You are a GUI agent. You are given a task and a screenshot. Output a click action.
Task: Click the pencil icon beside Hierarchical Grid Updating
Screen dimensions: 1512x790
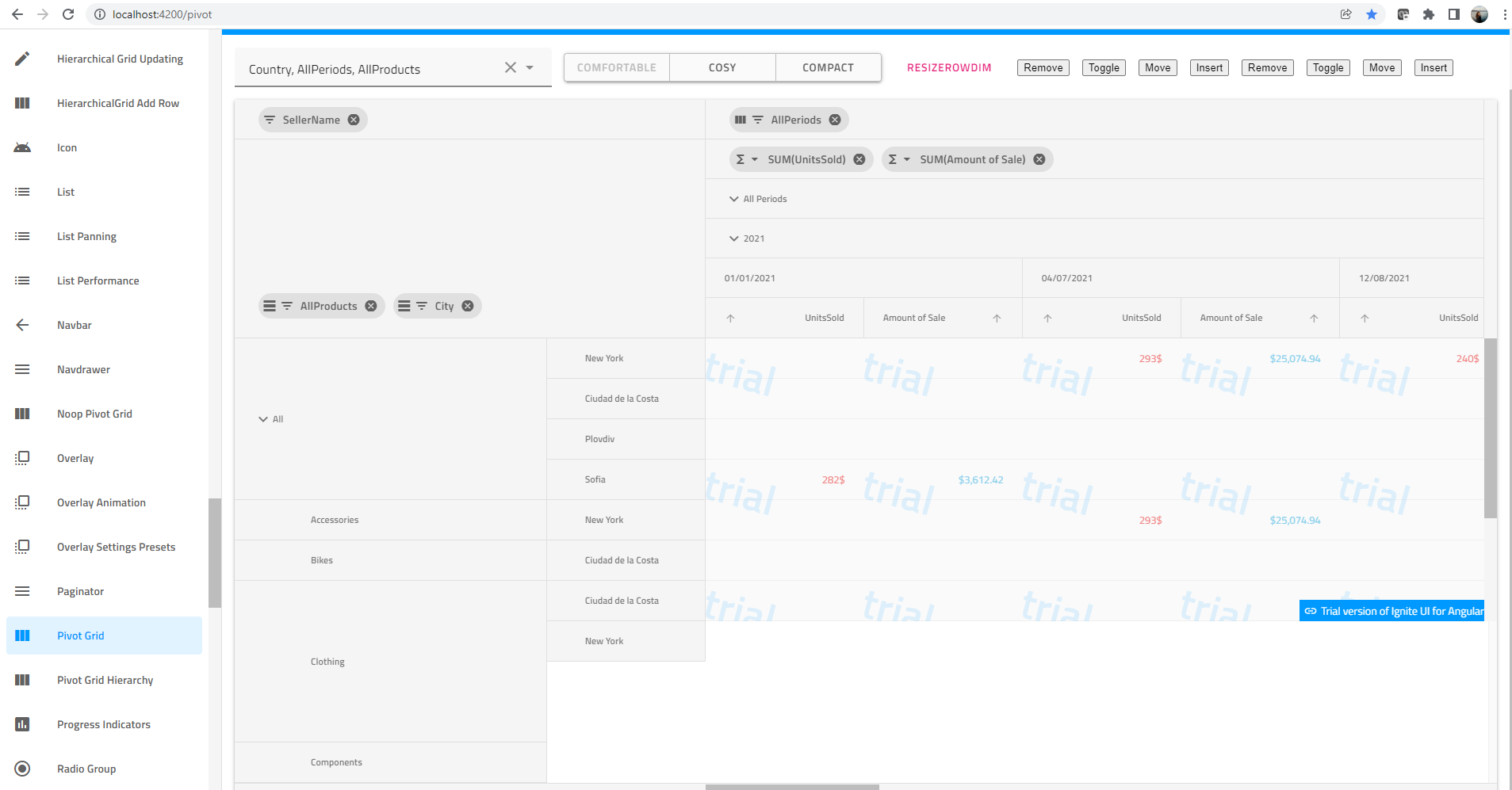(21, 58)
